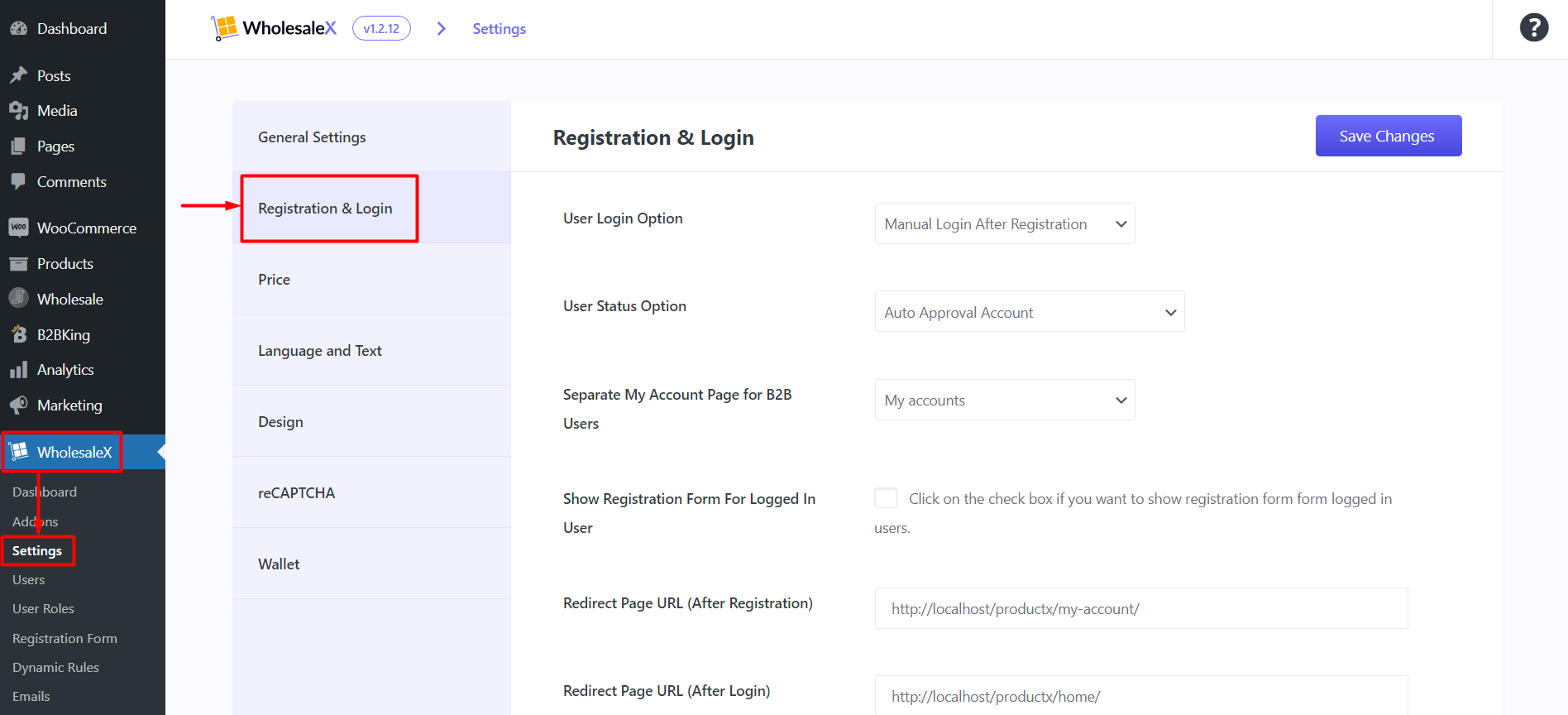Switch to the Design tab
The image size is (1568, 715).
[x=371, y=421]
